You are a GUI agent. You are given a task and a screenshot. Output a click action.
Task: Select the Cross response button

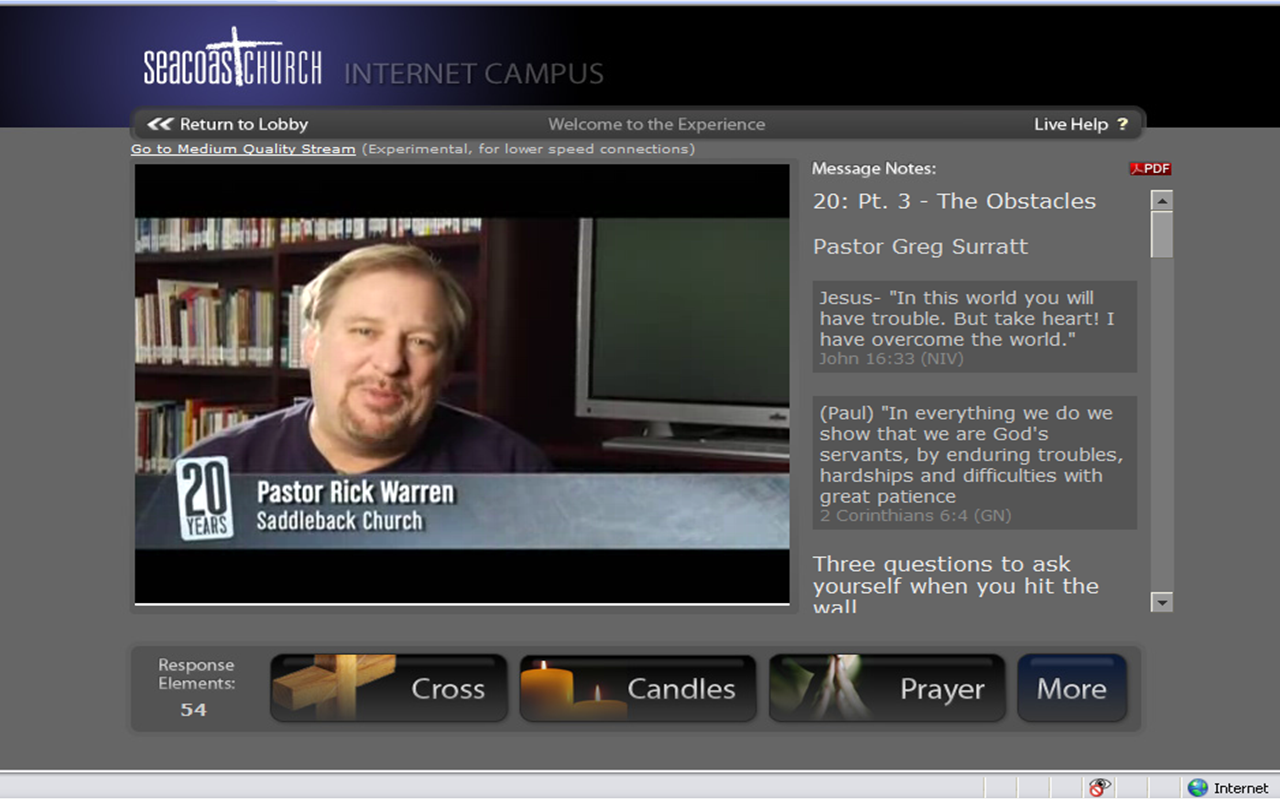pyautogui.click(x=389, y=688)
